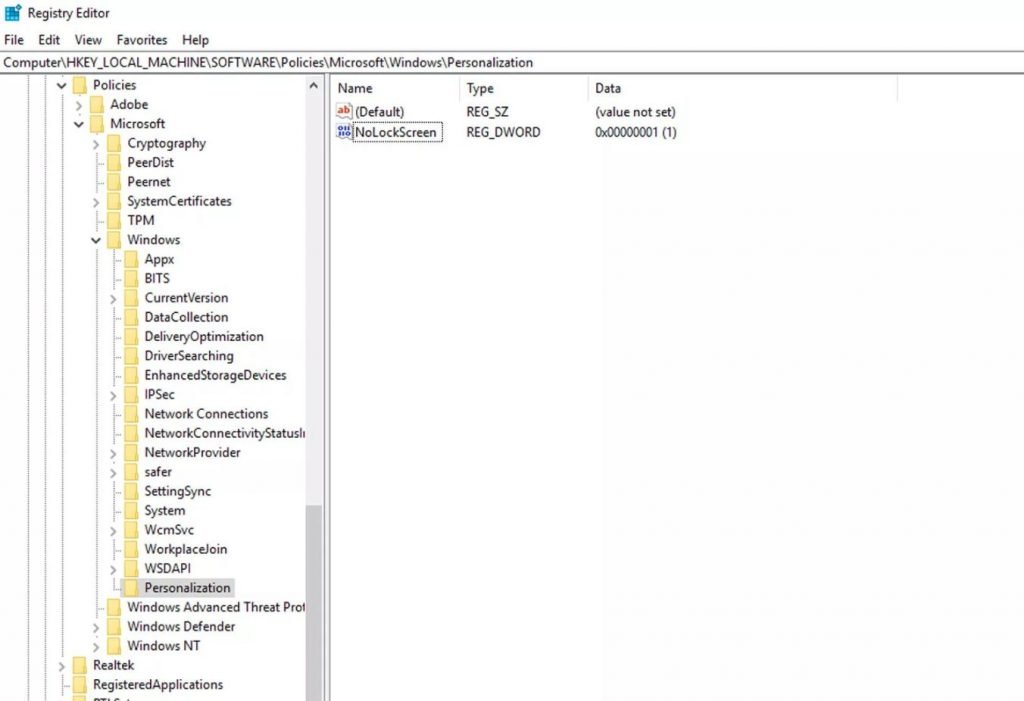Collapse the Microsoft key chevron

(x=80, y=125)
